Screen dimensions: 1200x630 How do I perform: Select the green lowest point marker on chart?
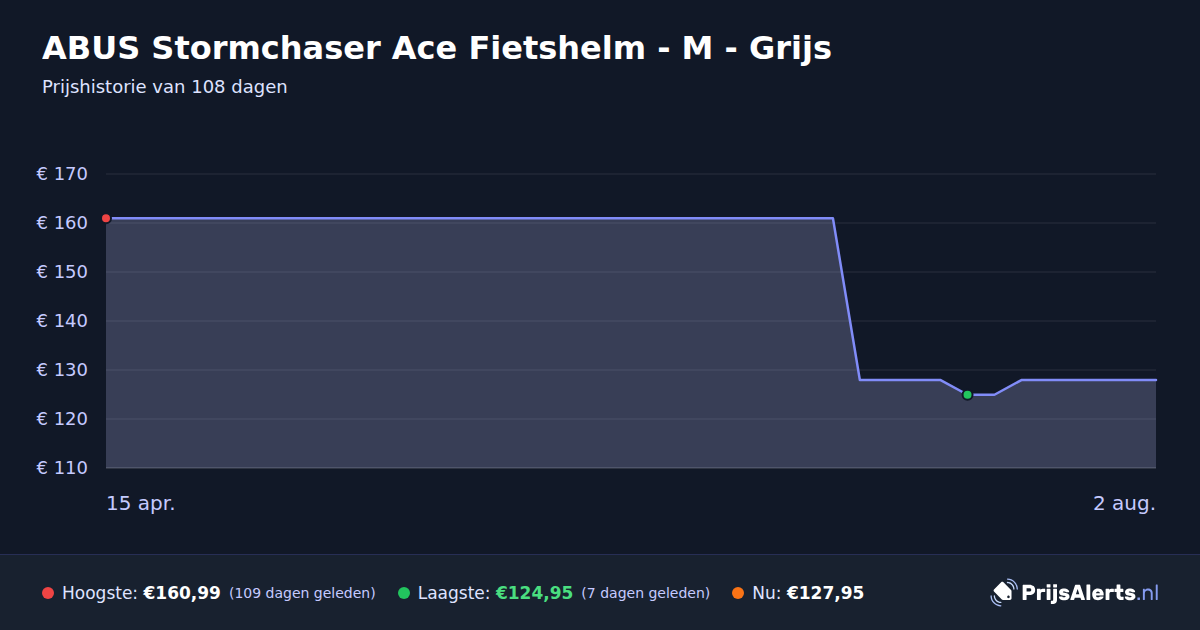coord(967,395)
